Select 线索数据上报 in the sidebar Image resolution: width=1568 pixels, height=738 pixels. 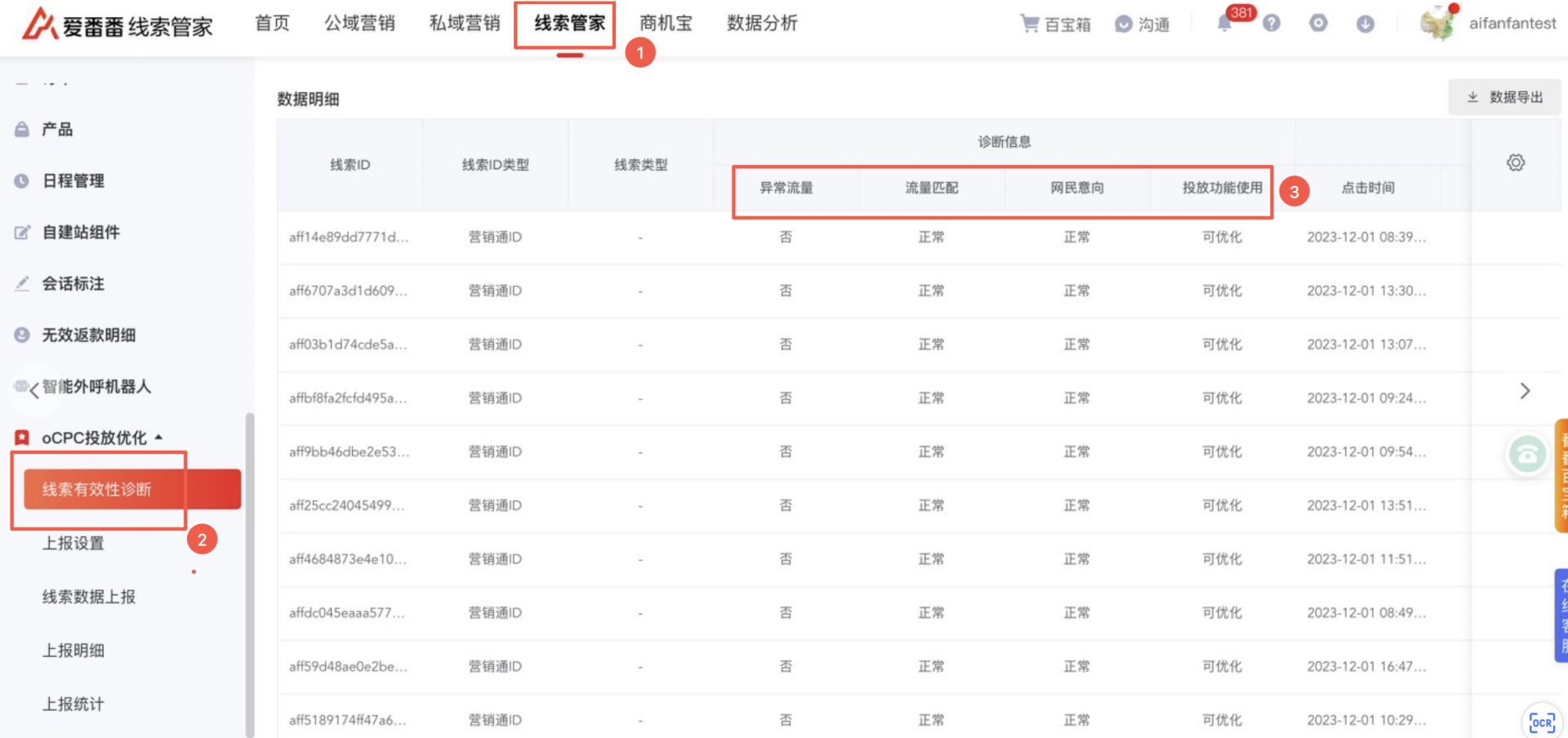tap(89, 597)
